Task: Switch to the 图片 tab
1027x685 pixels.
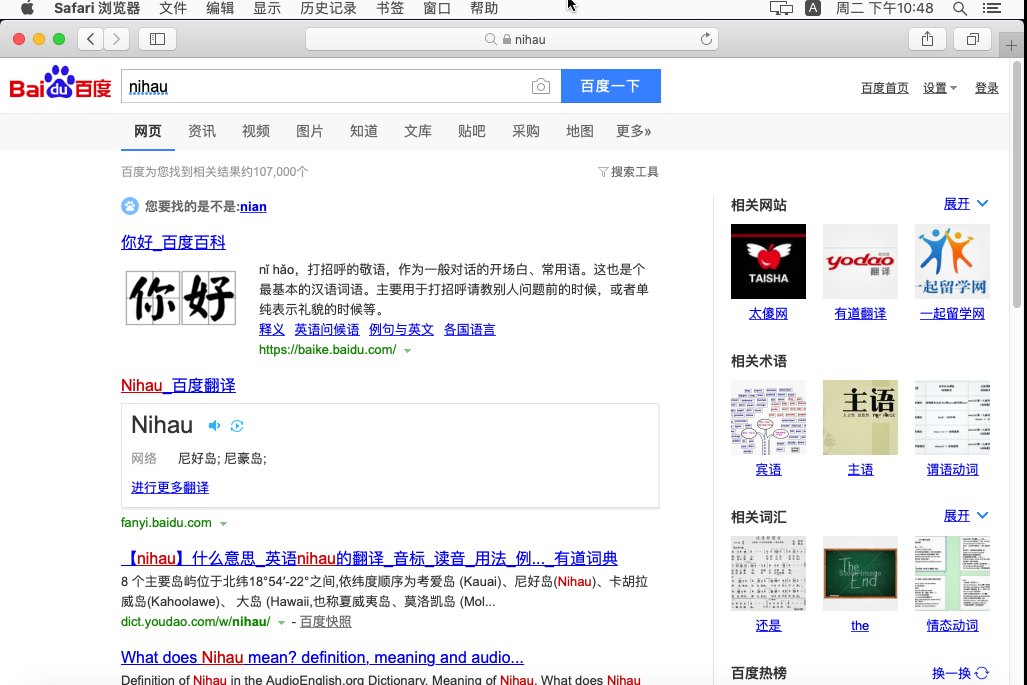Action: tap(310, 131)
